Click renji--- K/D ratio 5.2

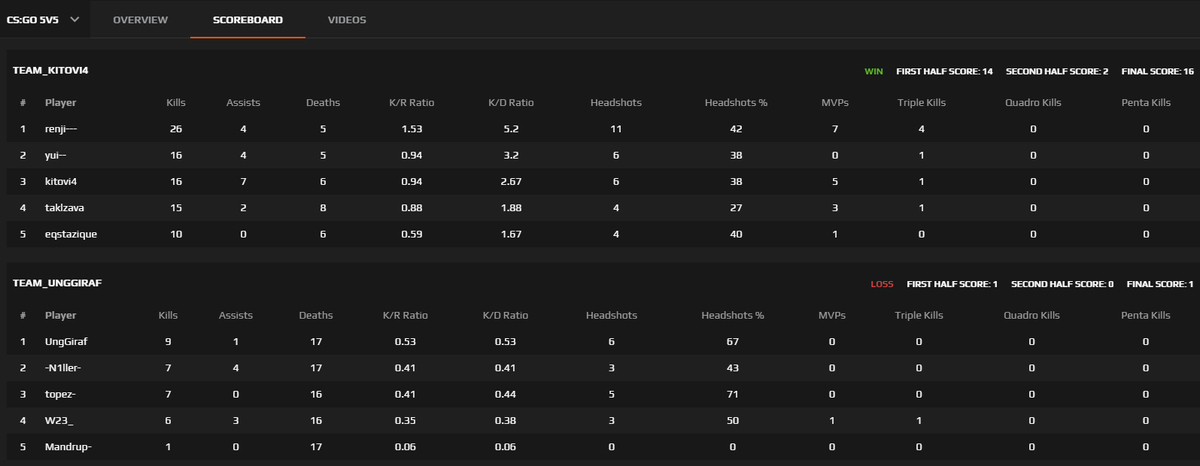[511, 129]
